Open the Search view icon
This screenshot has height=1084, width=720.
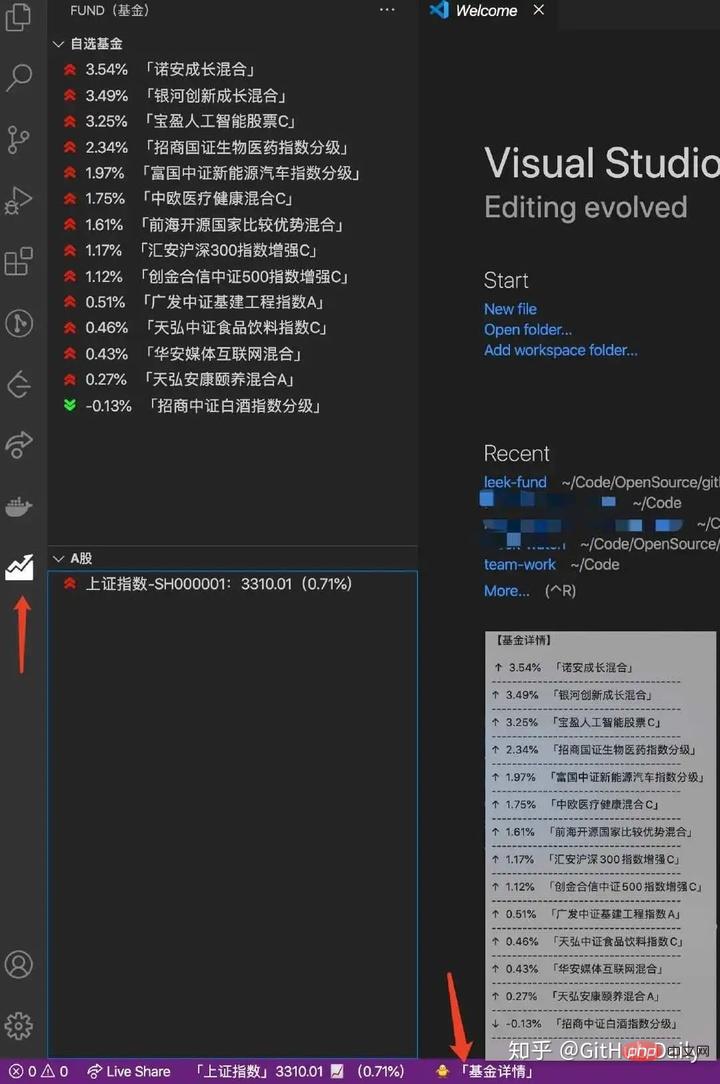coord(19,78)
